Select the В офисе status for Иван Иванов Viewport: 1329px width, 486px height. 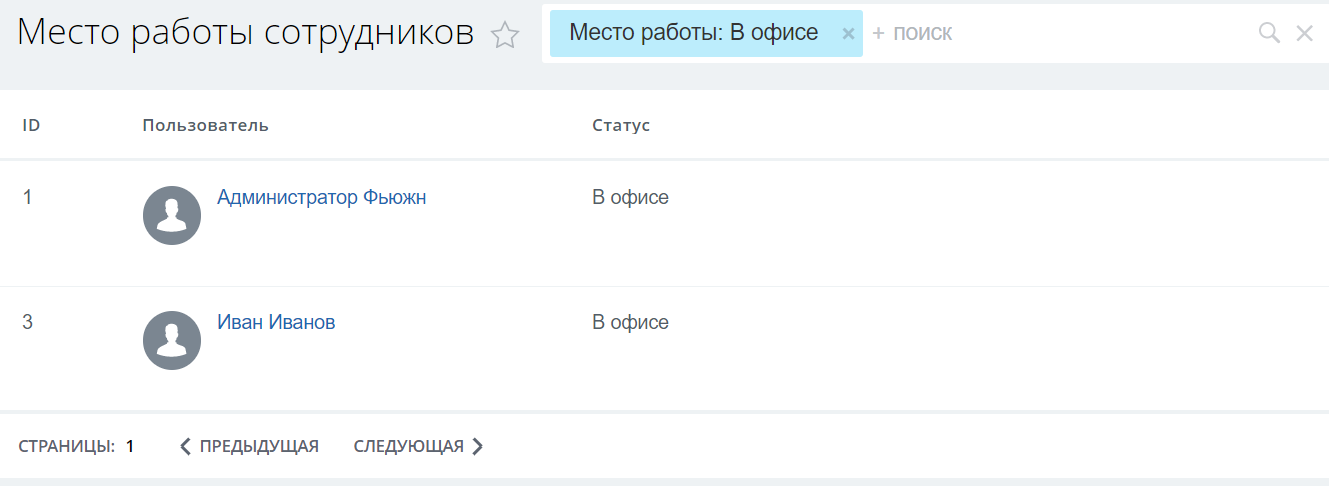pyautogui.click(x=630, y=323)
